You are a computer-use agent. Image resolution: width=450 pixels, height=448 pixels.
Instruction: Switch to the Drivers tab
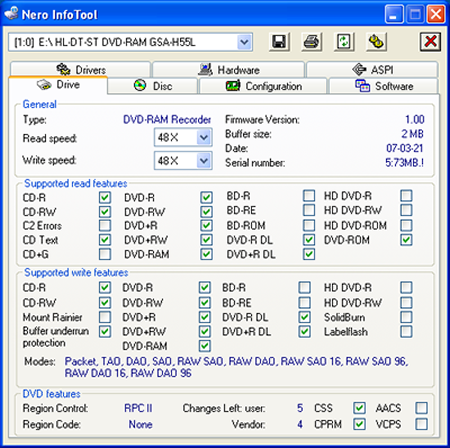coord(80,69)
